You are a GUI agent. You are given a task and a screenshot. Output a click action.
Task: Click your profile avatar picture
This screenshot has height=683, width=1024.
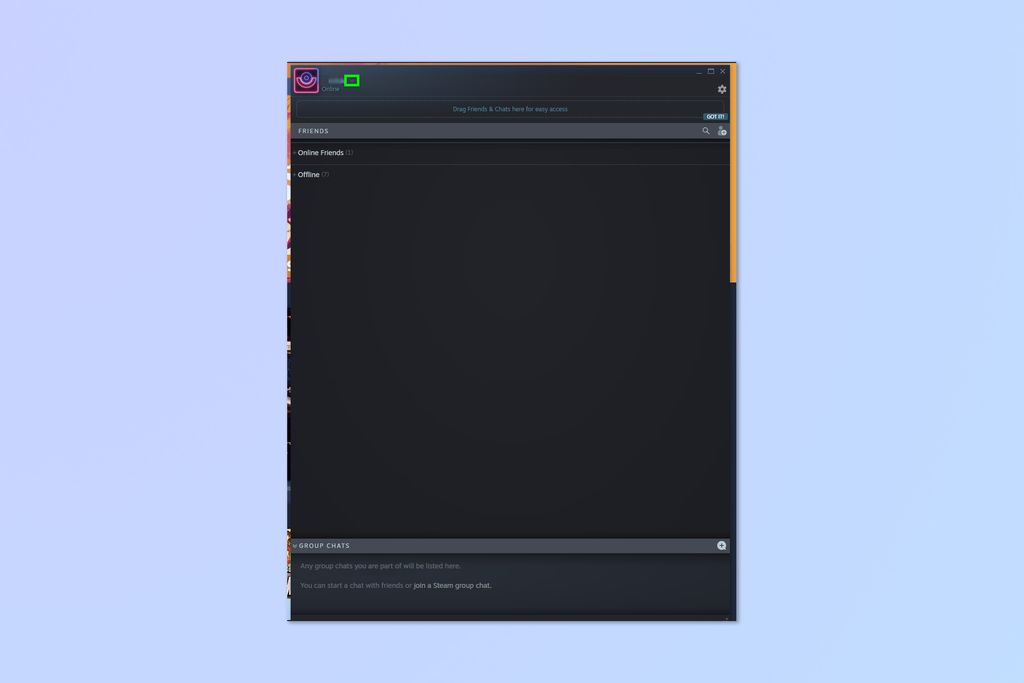(305, 80)
